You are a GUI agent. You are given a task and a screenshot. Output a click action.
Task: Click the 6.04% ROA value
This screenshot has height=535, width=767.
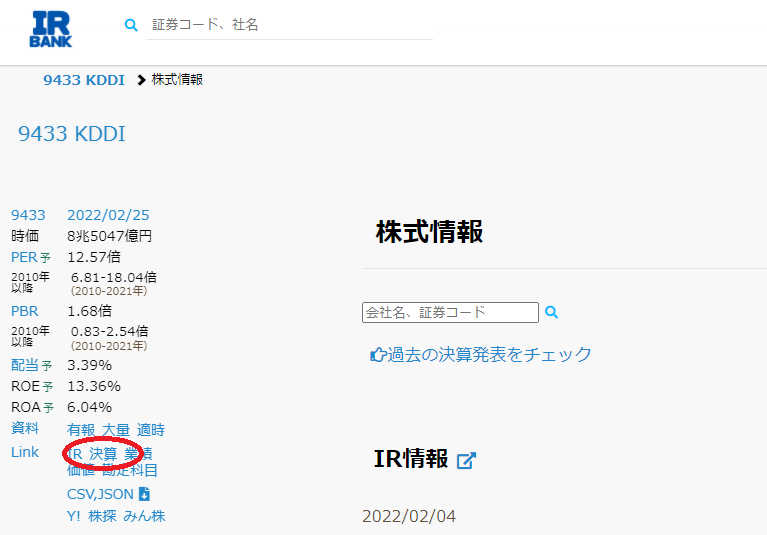[90, 407]
